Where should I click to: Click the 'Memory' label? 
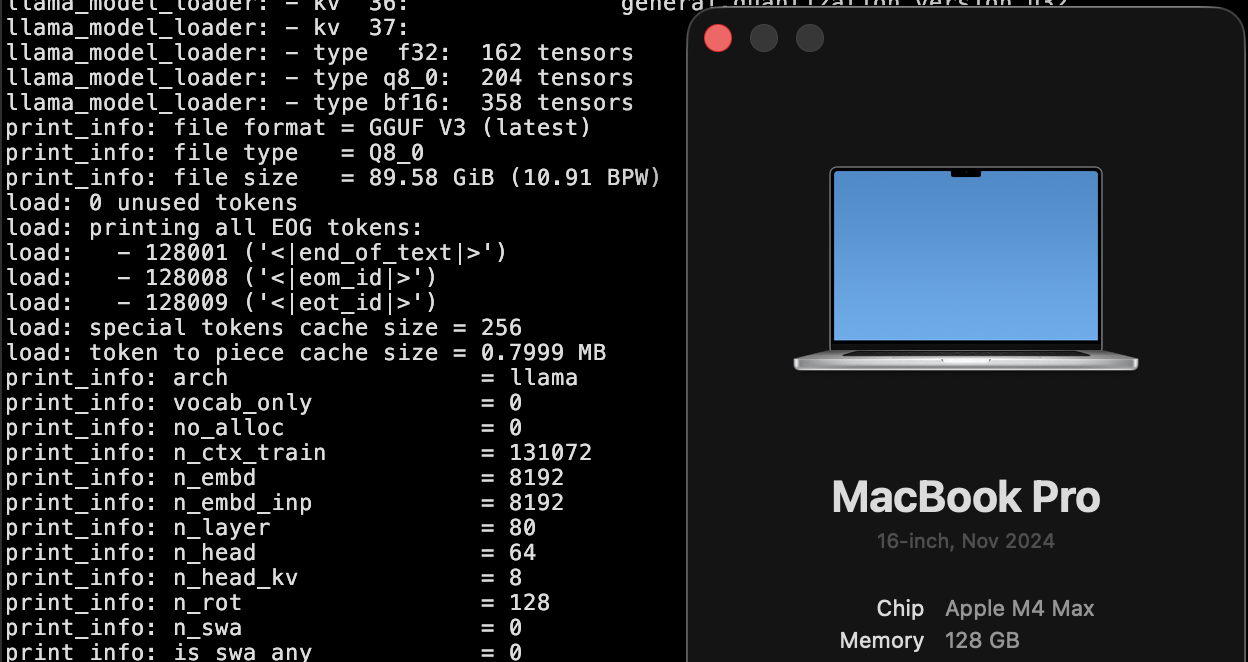pyautogui.click(x=882, y=640)
